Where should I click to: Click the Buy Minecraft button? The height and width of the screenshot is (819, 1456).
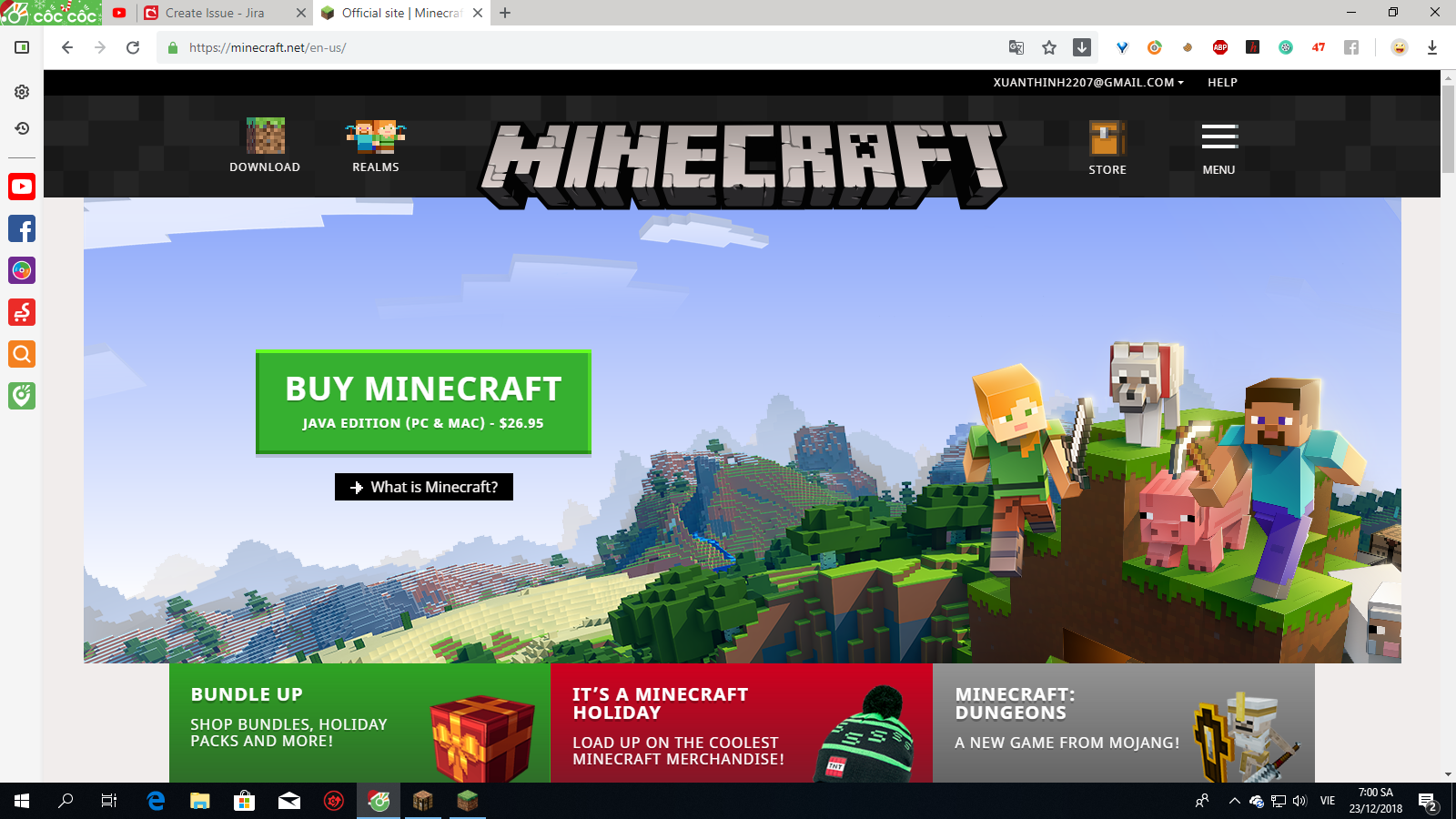coord(423,401)
